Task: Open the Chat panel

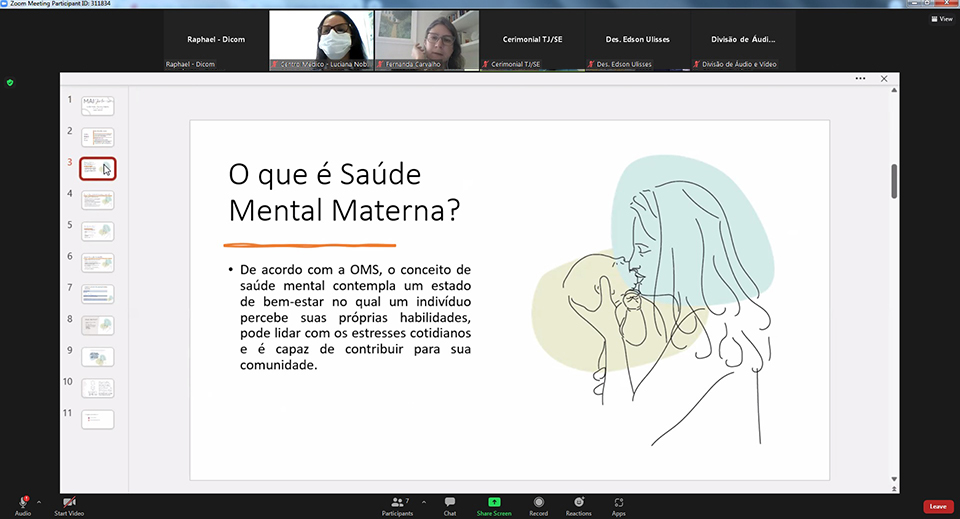Action: coord(450,502)
